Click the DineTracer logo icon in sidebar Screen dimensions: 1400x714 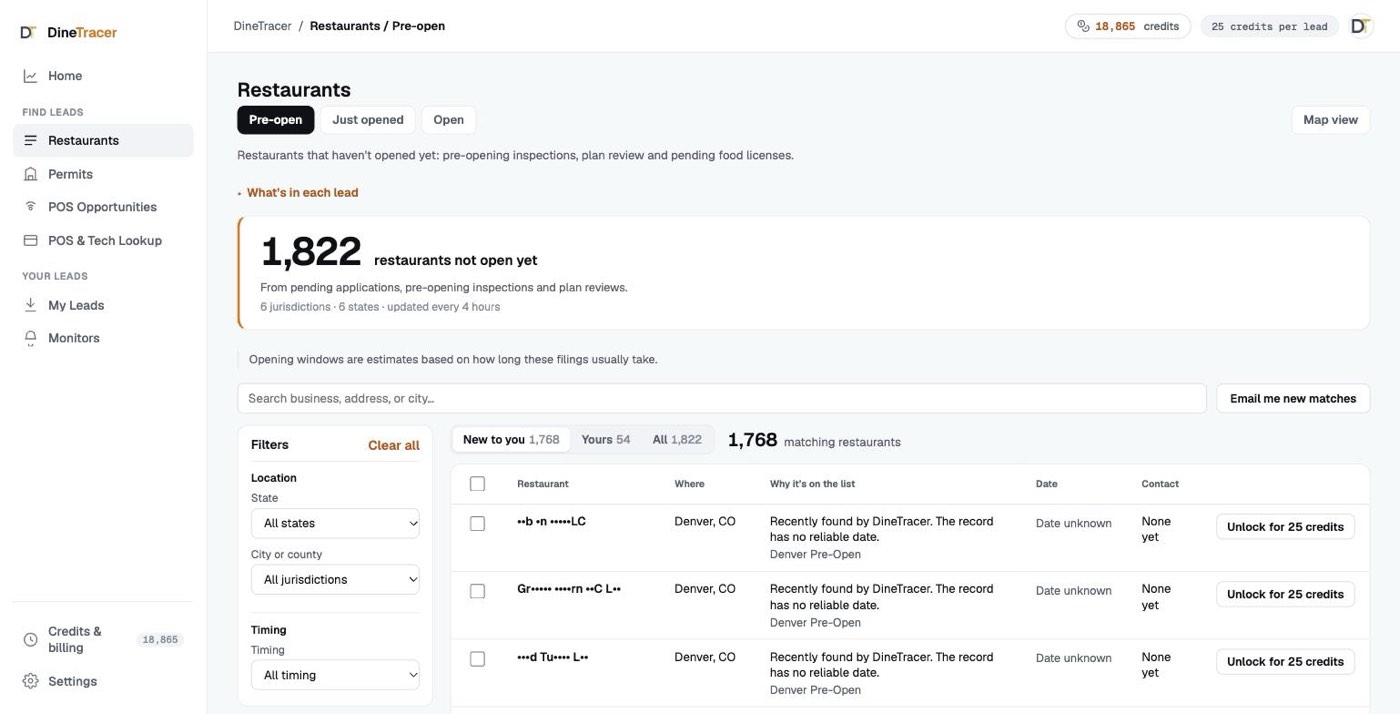click(x=28, y=32)
